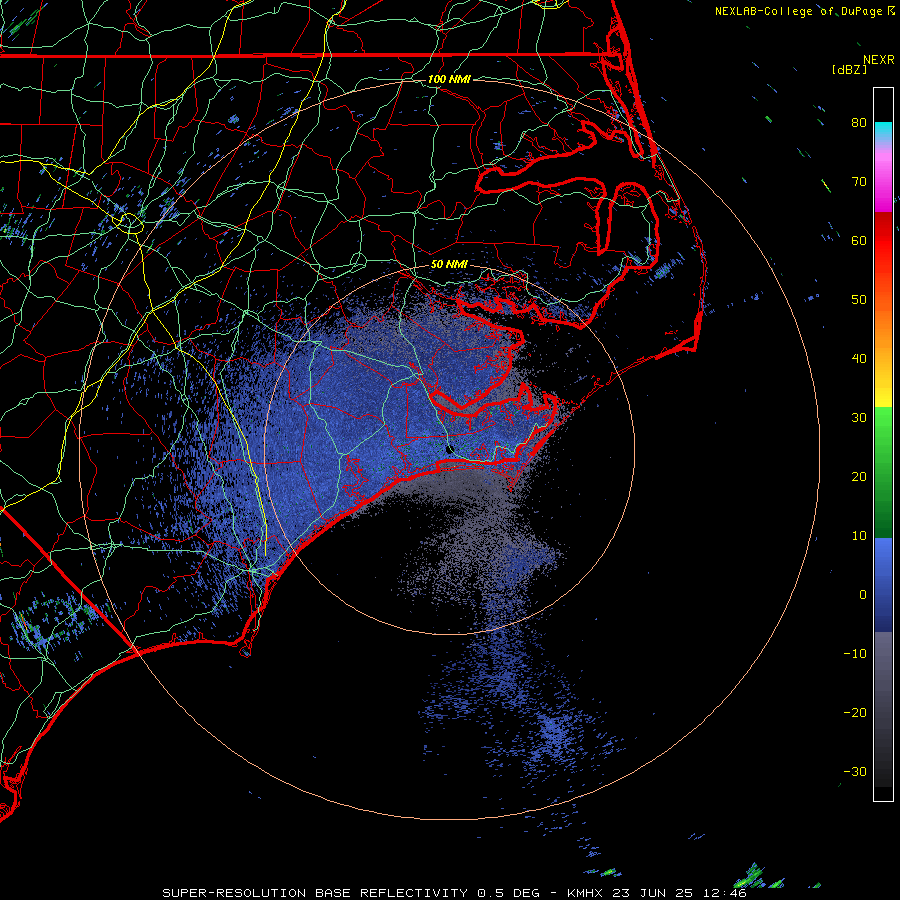Click the gray segment of the color bar
The width and height of the screenshot is (900, 900).
coord(883,683)
